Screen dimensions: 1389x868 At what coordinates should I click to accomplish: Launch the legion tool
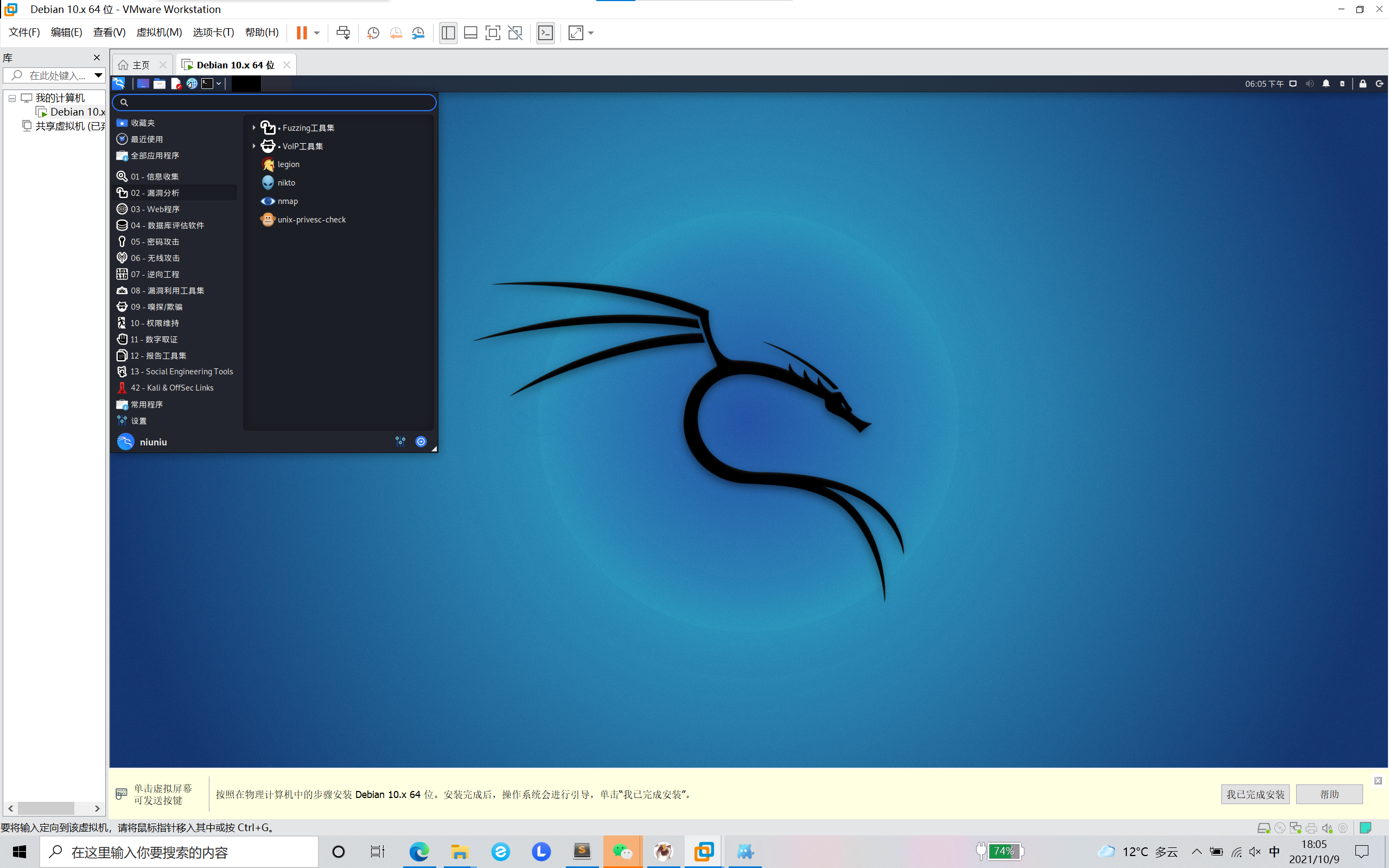pyautogui.click(x=288, y=164)
